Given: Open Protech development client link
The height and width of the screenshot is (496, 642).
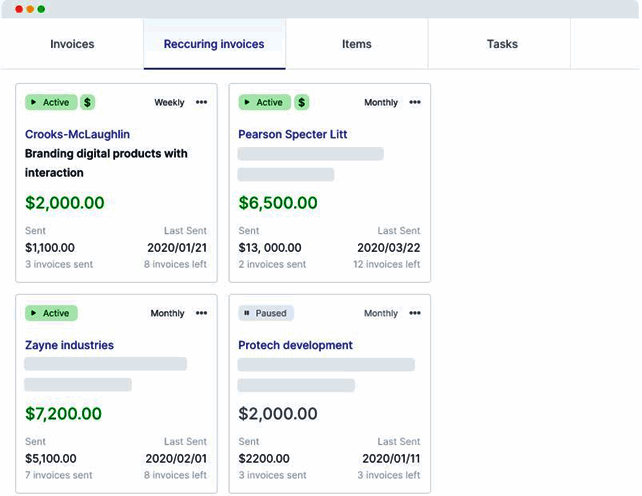Looking at the screenshot, I should coord(295,345).
